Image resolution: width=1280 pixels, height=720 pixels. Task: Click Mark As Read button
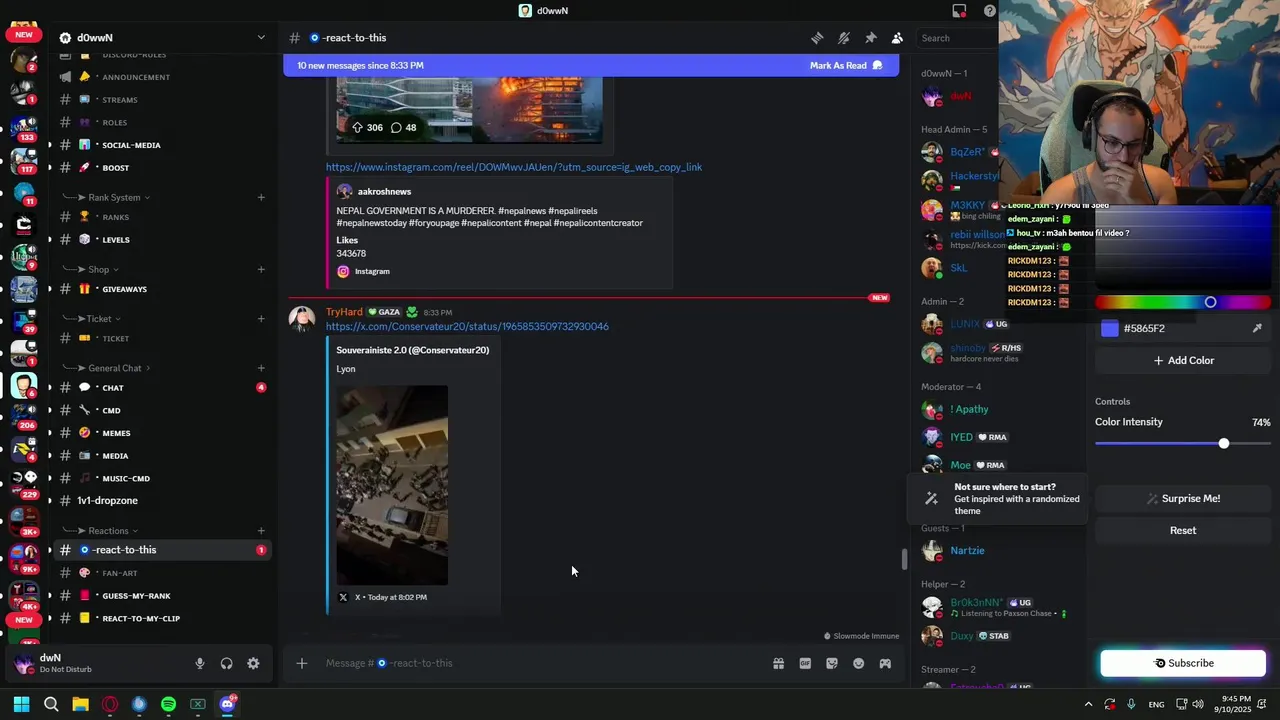(x=846, y=66)
